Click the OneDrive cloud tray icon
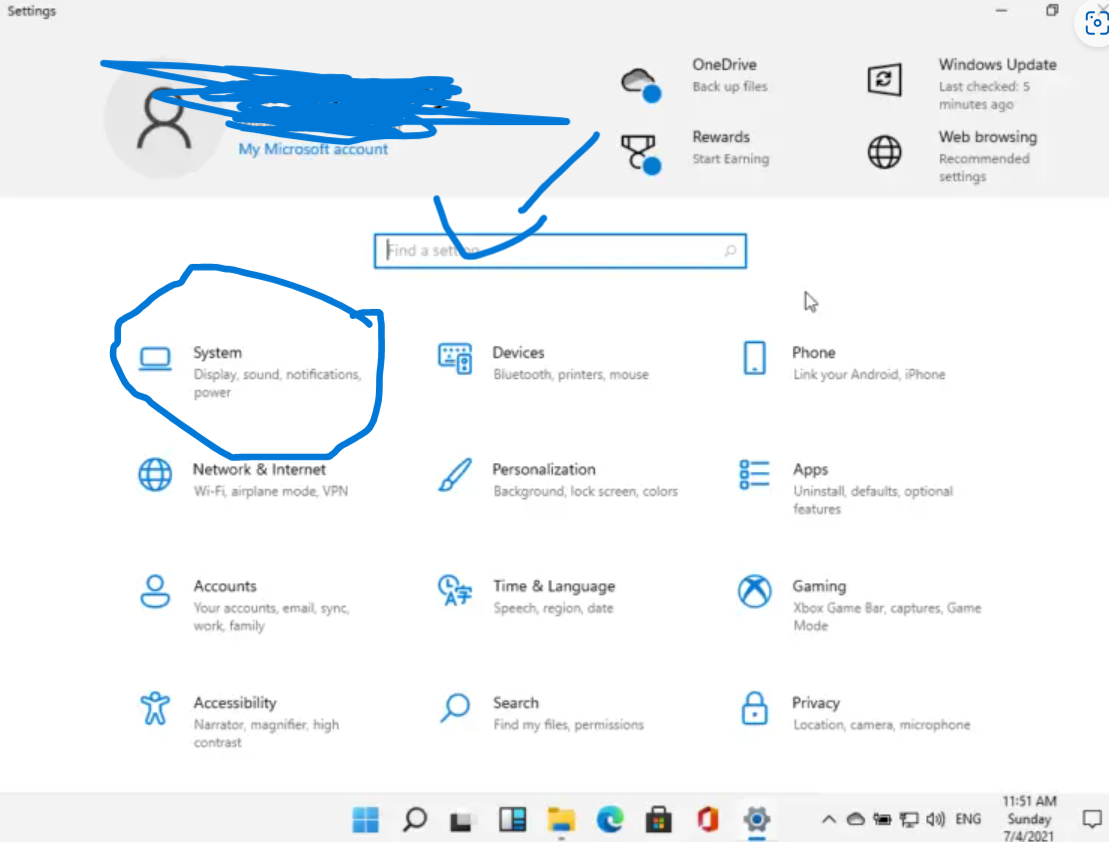Screen dimensions: 1109x842 coord(856,819)
